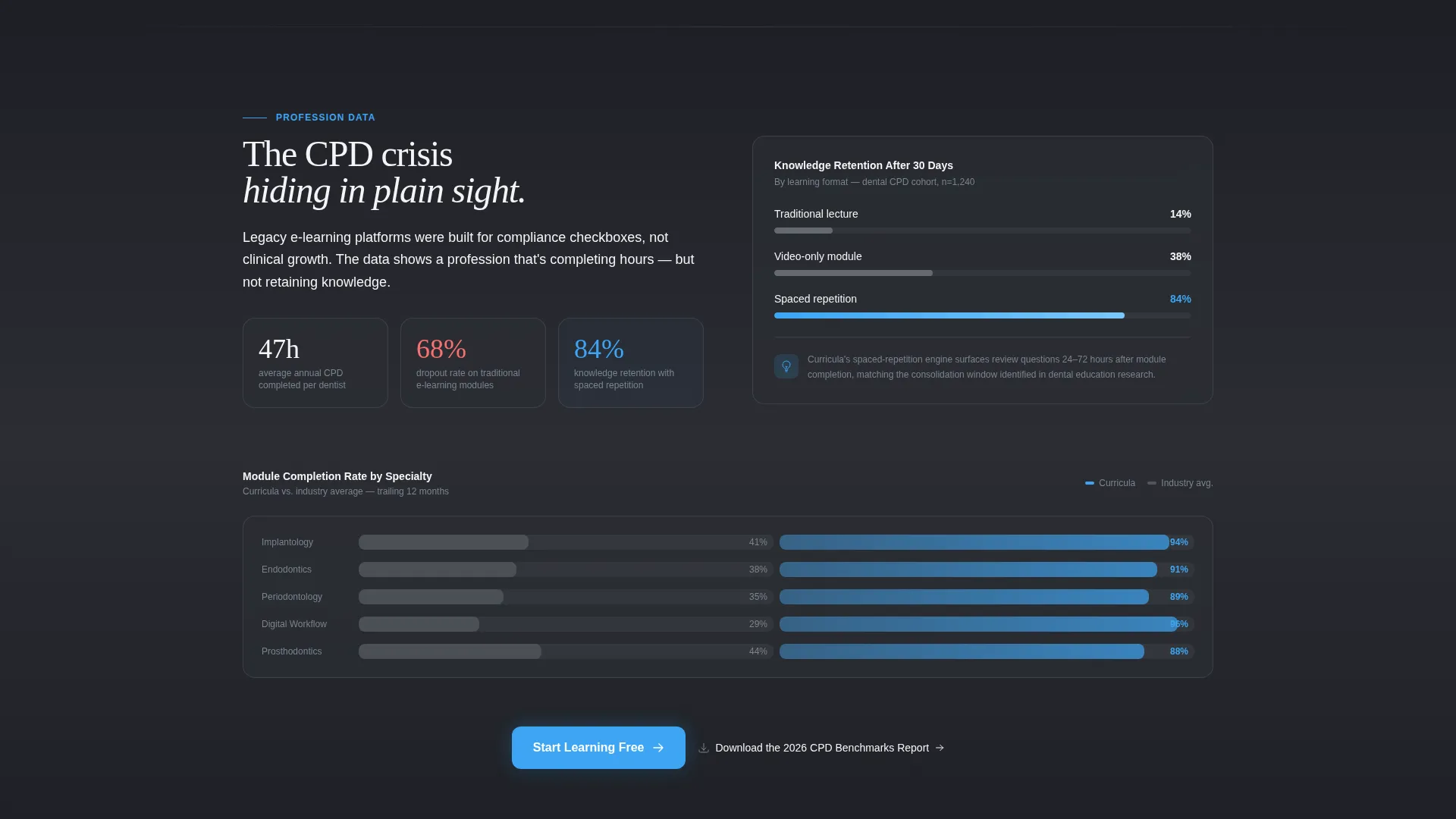The image size is (1456, 819).
Task: Click 'Module Completion Rate by Specialty' heading
Action: (x=337, y=476)
